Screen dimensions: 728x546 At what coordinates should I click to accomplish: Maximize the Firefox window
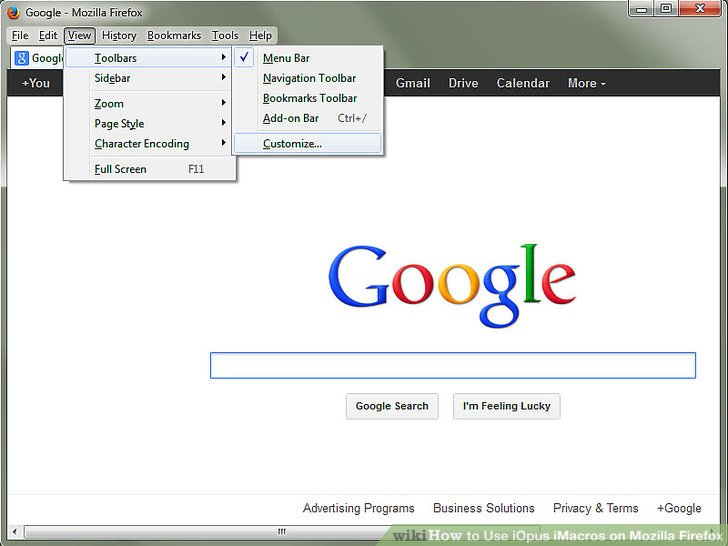click(666, 9)
